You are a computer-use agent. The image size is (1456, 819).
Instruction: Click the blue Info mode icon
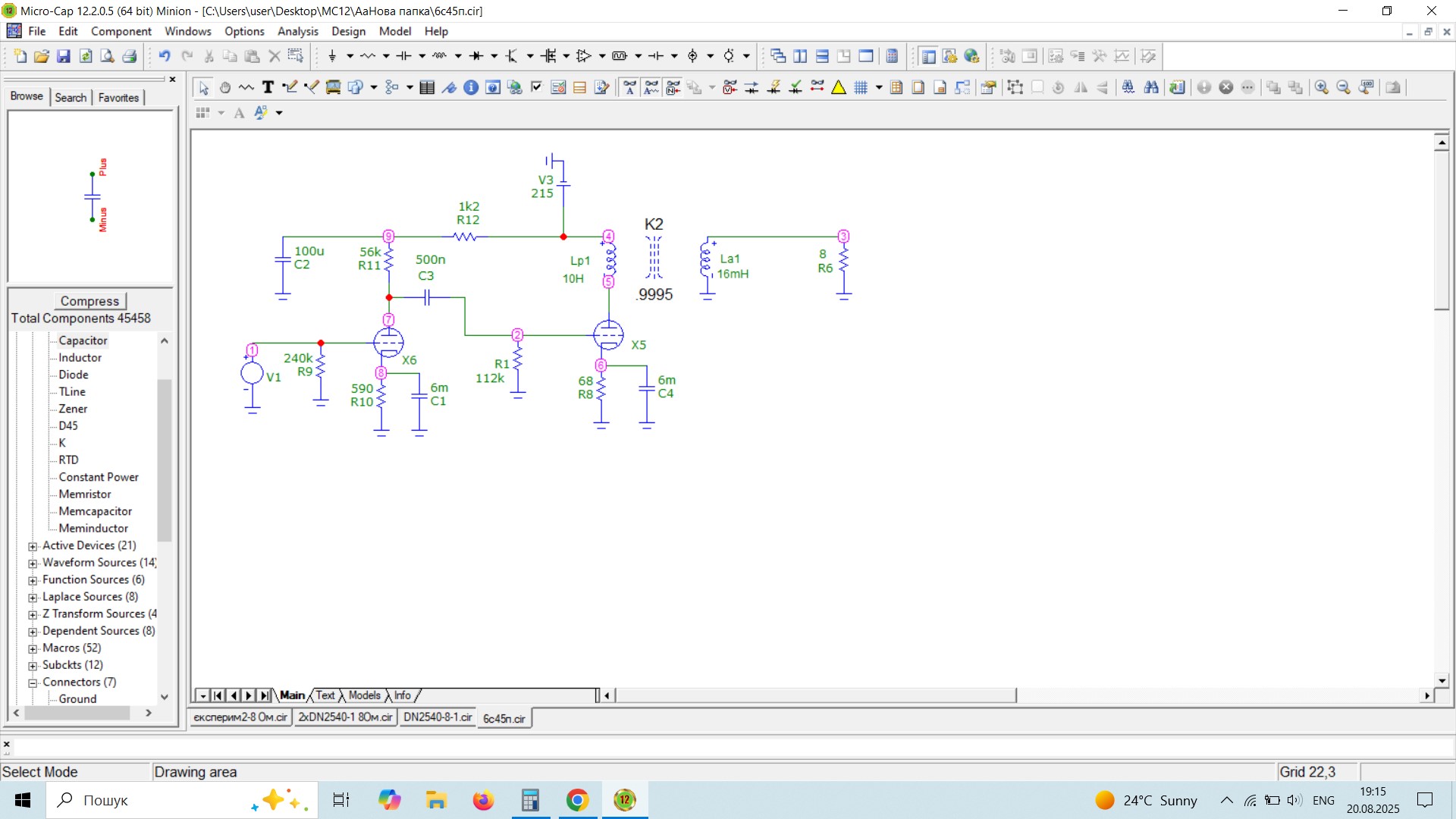(x=471, y=87)
